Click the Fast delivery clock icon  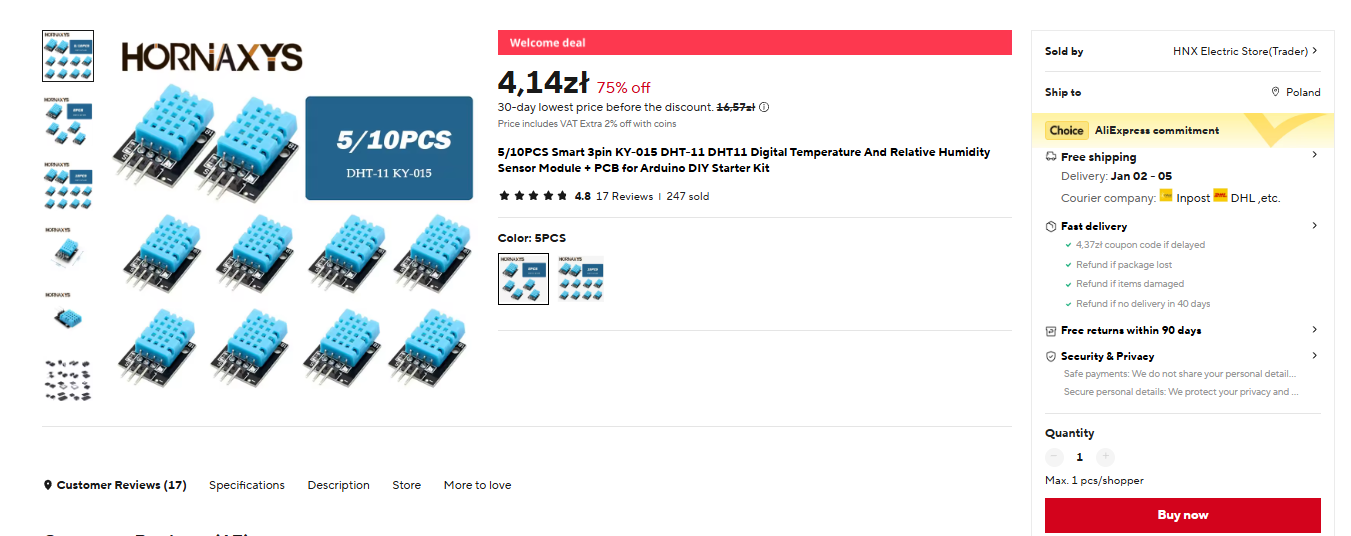(x=1051, y=226)
